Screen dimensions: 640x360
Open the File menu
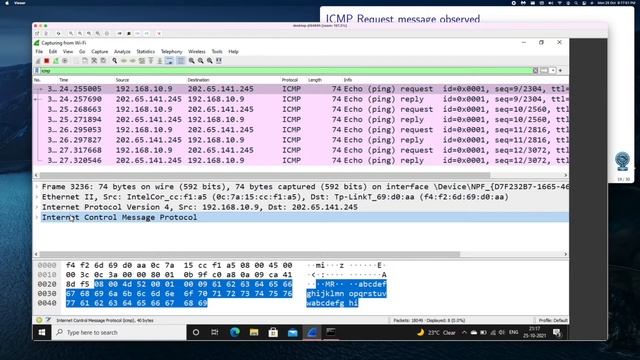(39, 52)
